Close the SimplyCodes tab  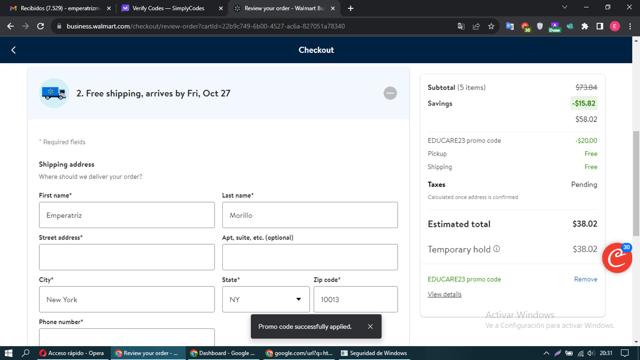(x=221, y=8)
